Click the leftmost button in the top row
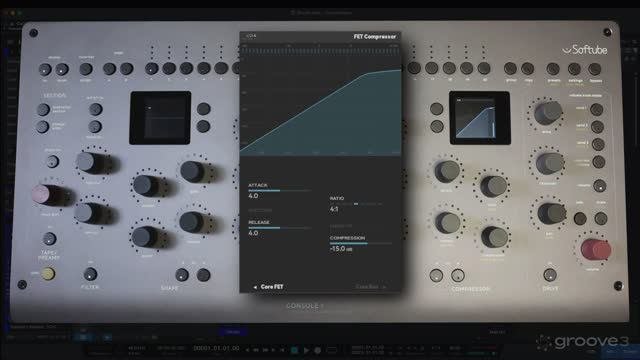This screenshot has height=360, width=640. tap(45, 69)
